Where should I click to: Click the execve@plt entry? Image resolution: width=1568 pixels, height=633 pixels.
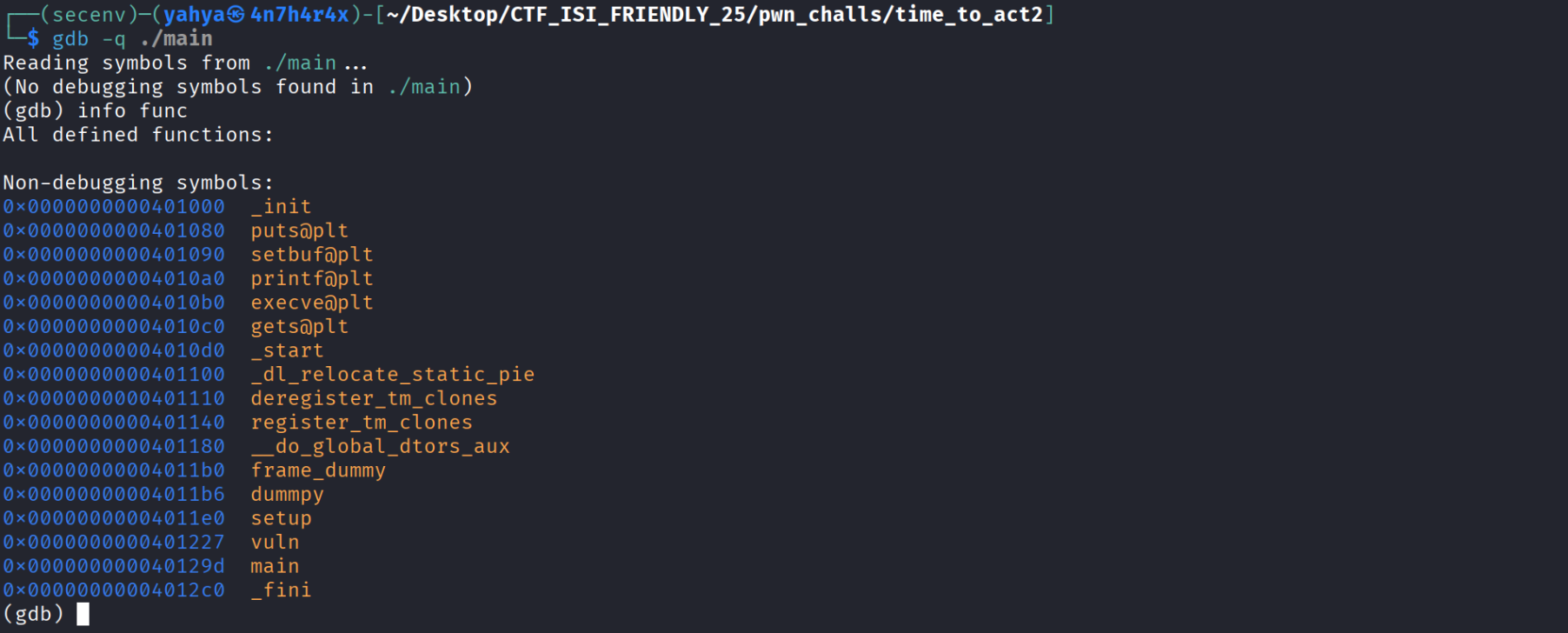coord(312,303)
